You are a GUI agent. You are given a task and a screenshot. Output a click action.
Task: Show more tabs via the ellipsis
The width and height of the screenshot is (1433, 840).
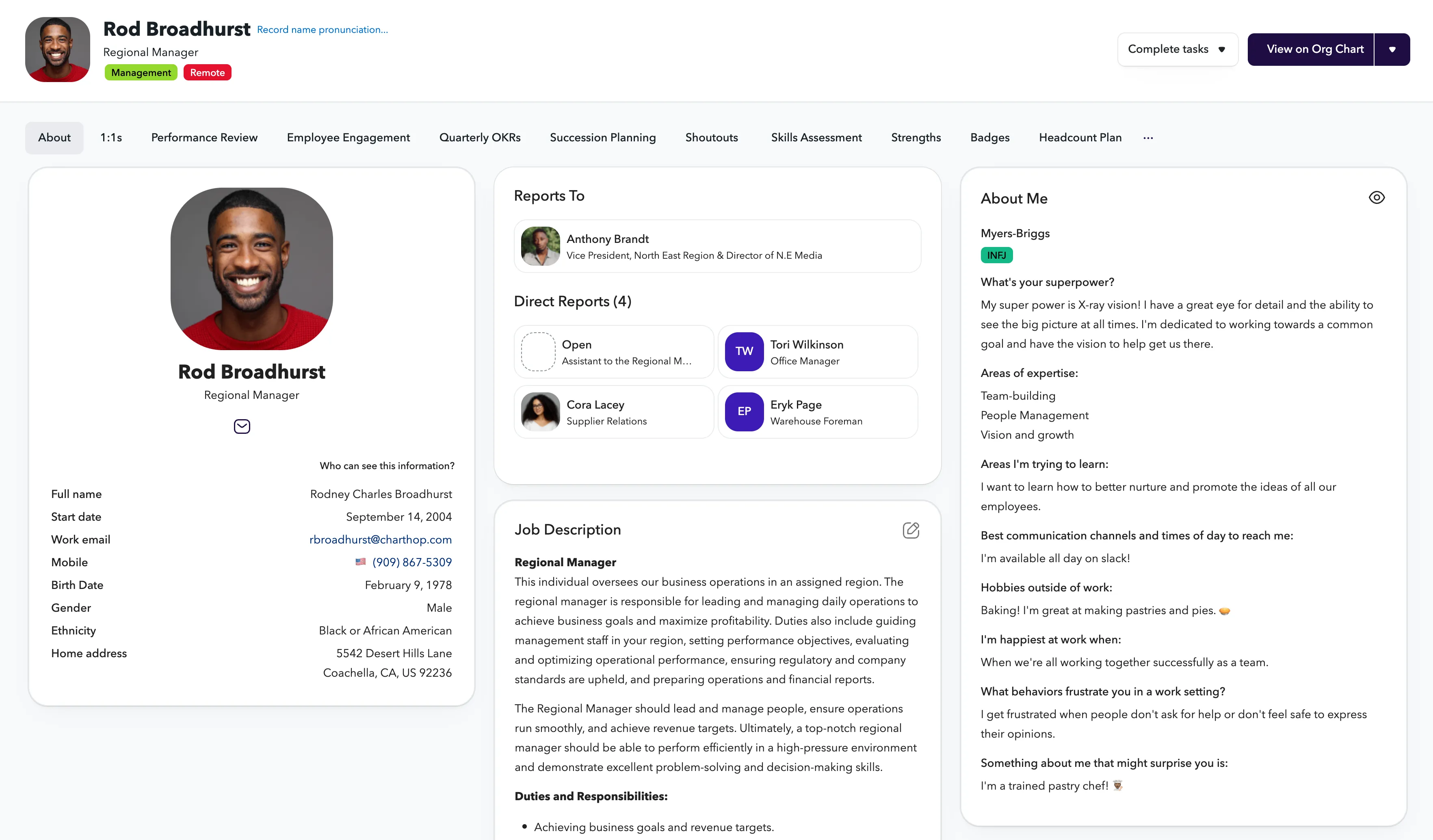point(1148,138)
